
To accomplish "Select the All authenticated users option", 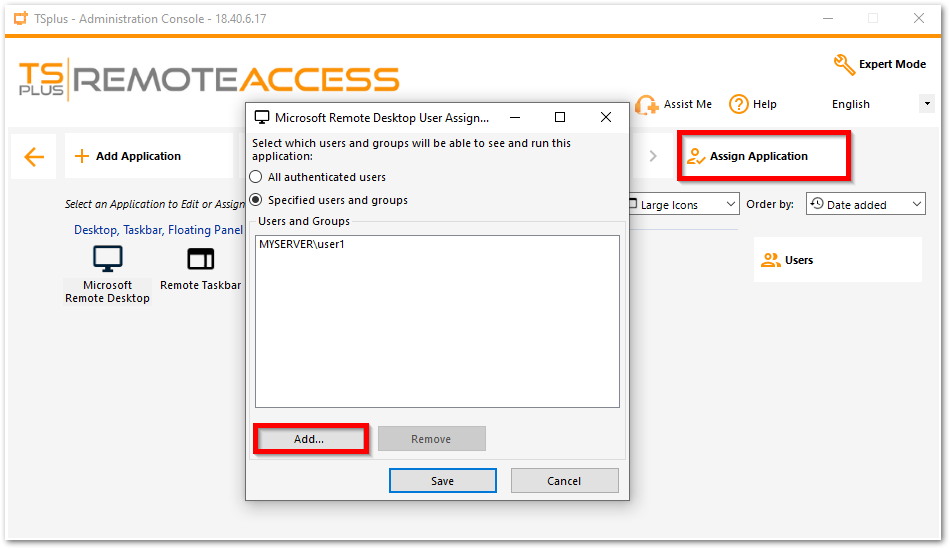I will point(256,177).
